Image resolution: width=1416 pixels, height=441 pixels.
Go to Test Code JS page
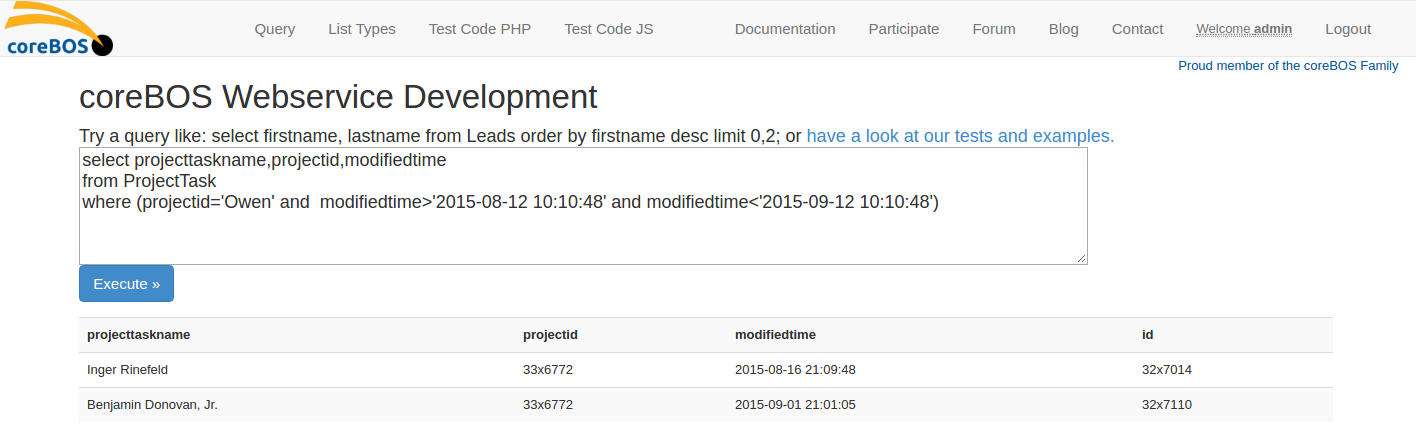pos(609,29)
